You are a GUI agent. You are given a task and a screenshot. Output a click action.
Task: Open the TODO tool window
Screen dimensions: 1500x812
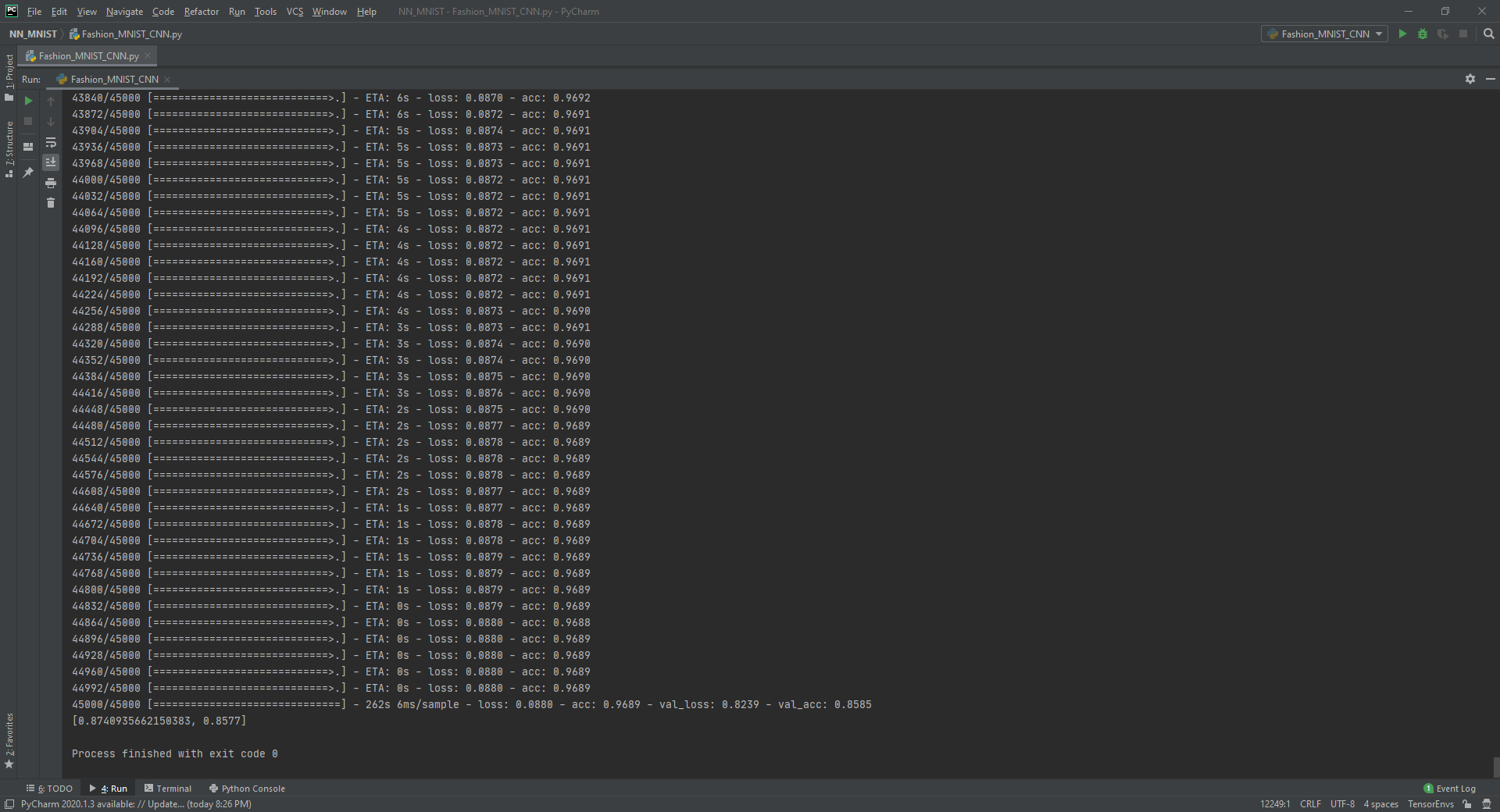click(x=49, y=789)
